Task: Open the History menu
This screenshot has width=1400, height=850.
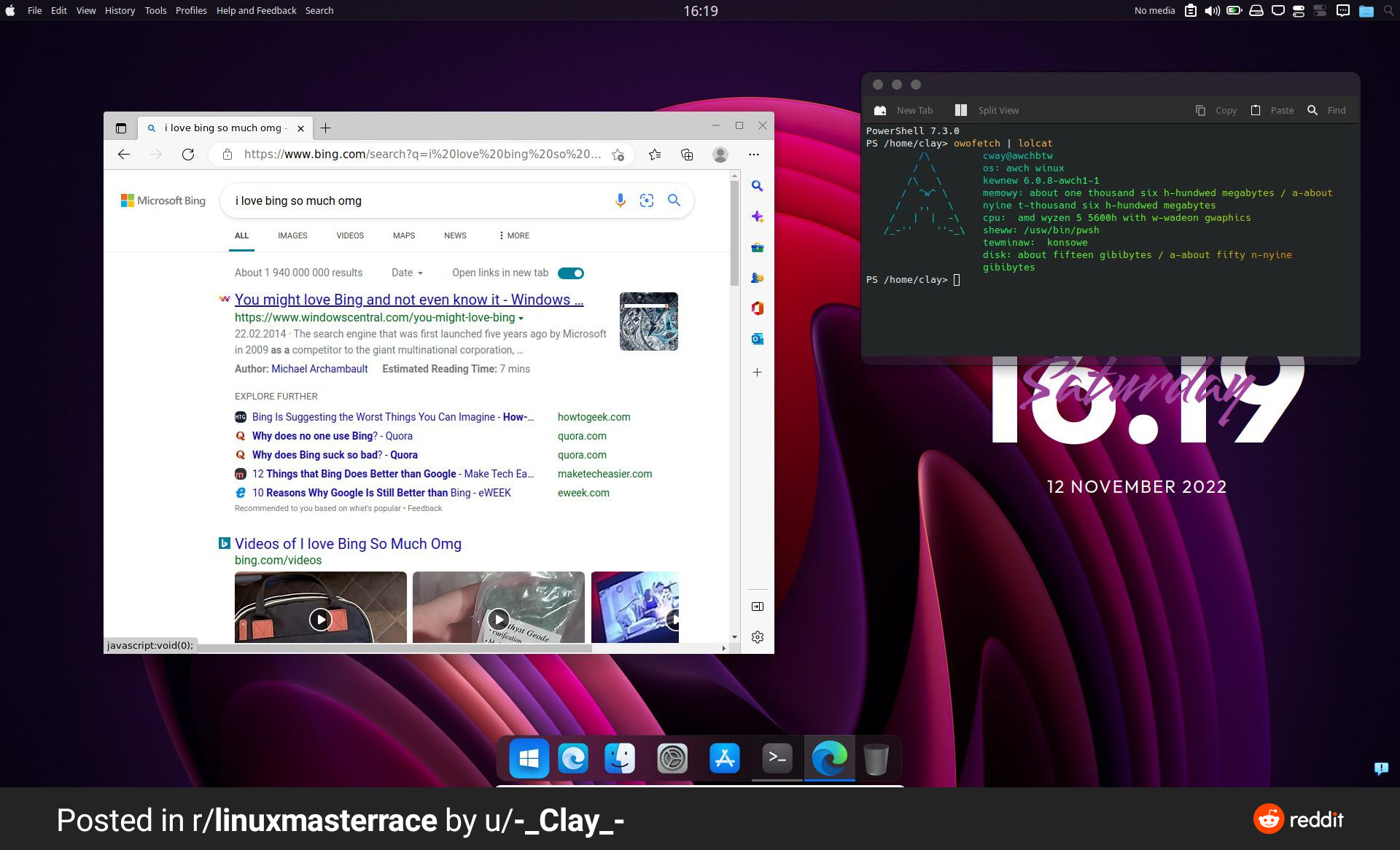Action: (120, 10)
